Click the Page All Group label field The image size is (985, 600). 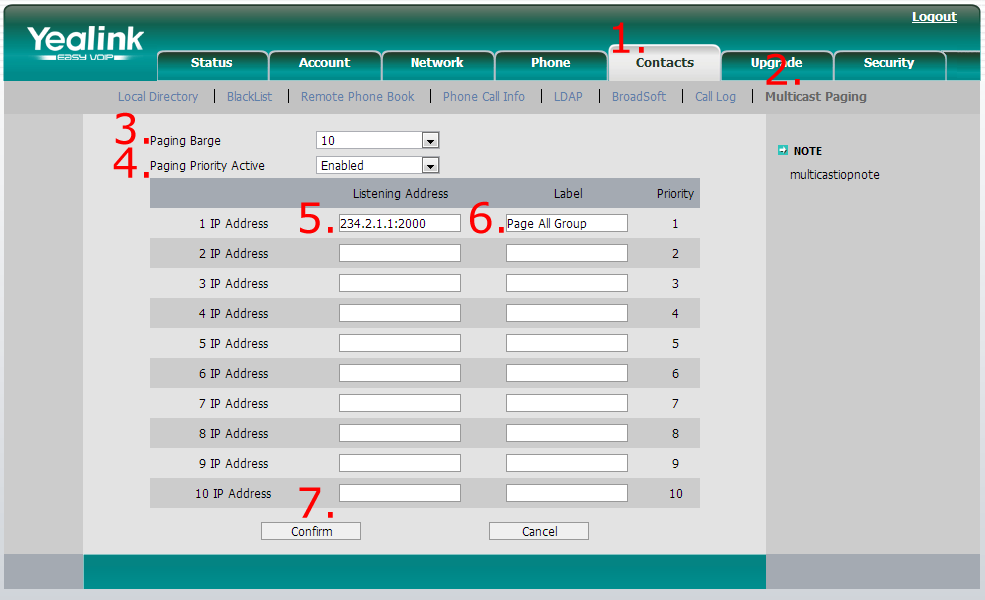pyautogui.click(x=566, y=224)
